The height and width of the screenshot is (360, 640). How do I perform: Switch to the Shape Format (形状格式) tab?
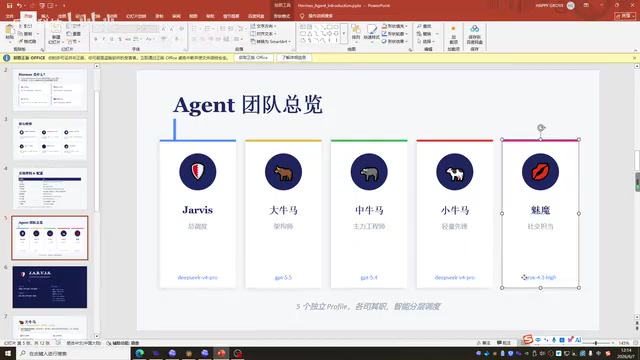pyautogui.click(x=282, y=16)
